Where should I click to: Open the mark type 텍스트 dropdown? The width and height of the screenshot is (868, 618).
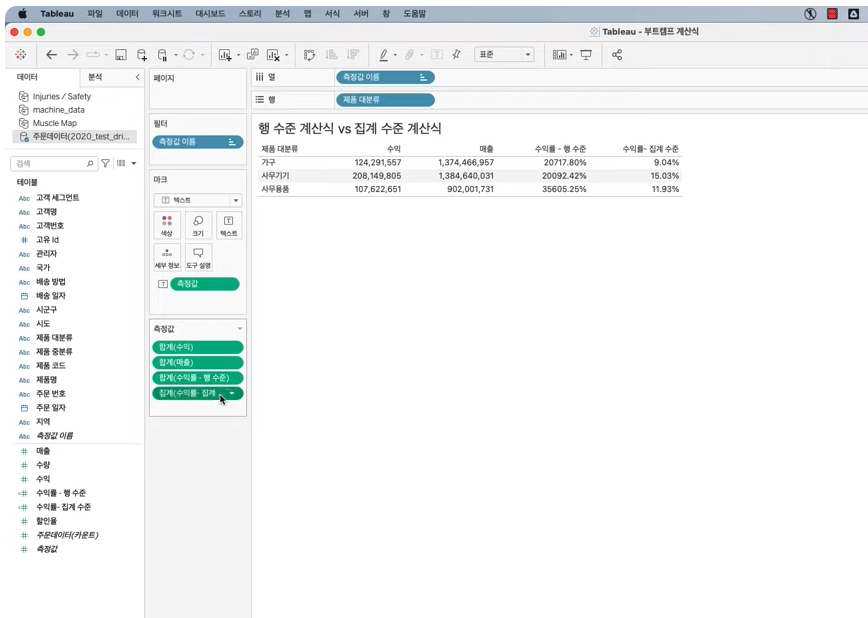[x=198, y=200]
